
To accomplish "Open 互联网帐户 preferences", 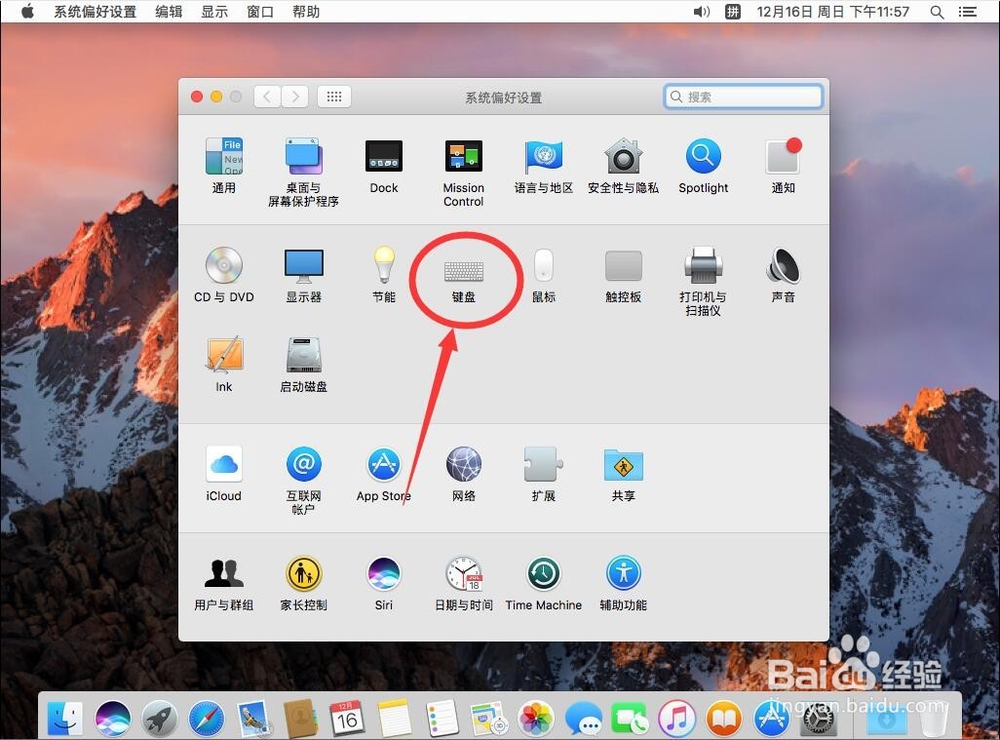I will point(304,480).
